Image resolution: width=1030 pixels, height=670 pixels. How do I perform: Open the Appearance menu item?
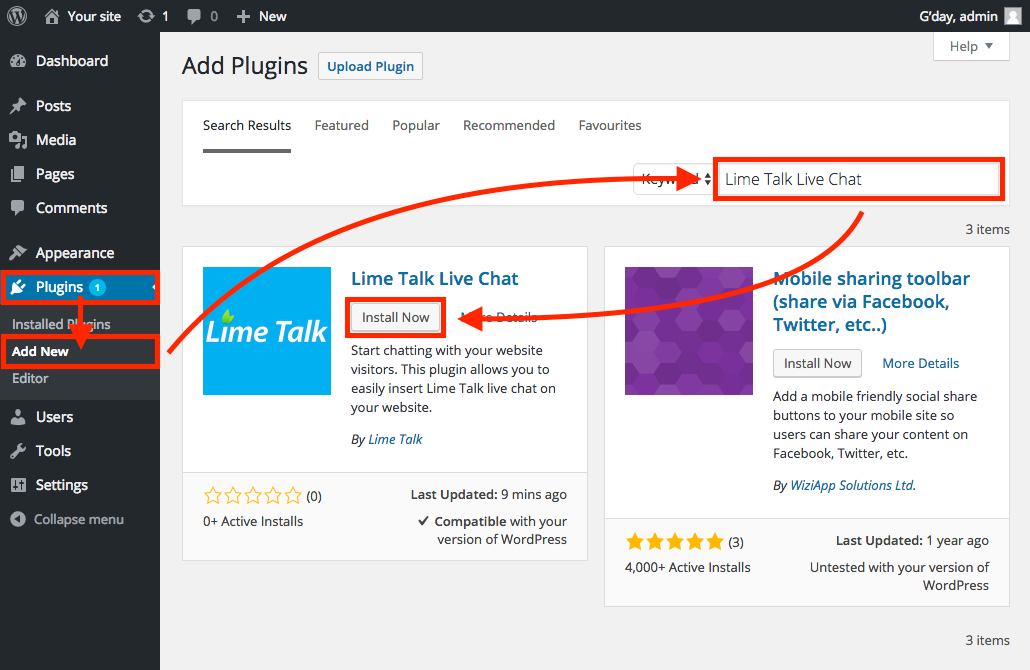pos(75,253)
